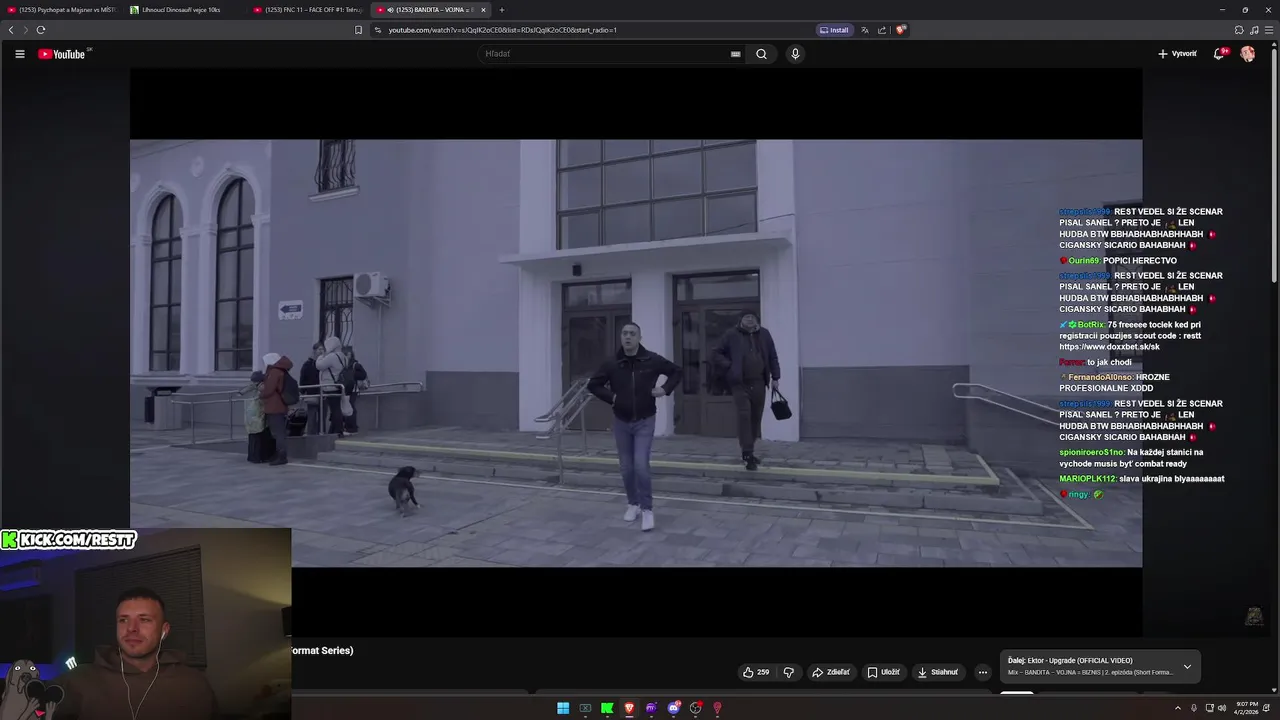
Task: Go back in the browser
Action: [11, 30]
